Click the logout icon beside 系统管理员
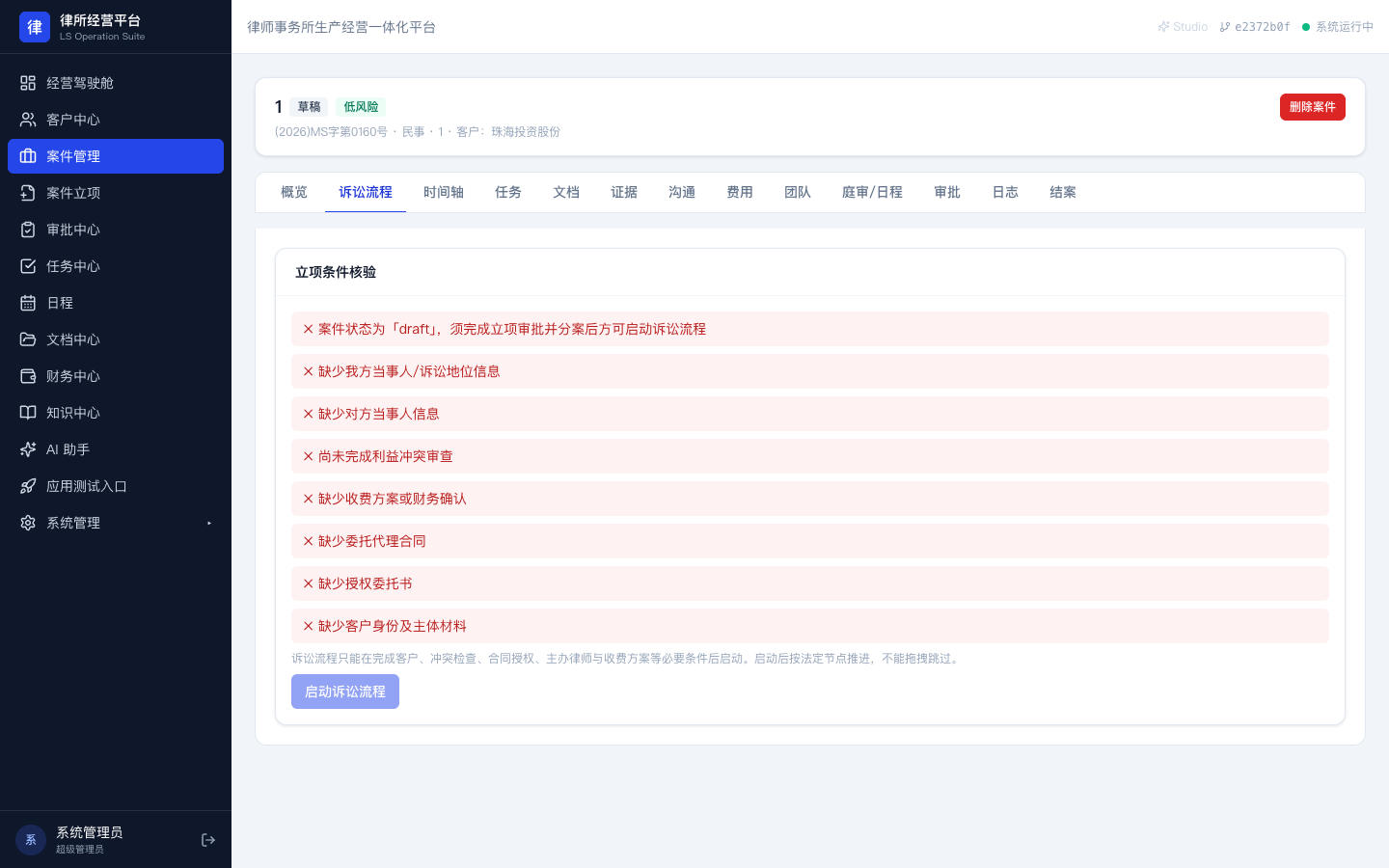The width and height of the screenshot is (1389, 868). 208,840
